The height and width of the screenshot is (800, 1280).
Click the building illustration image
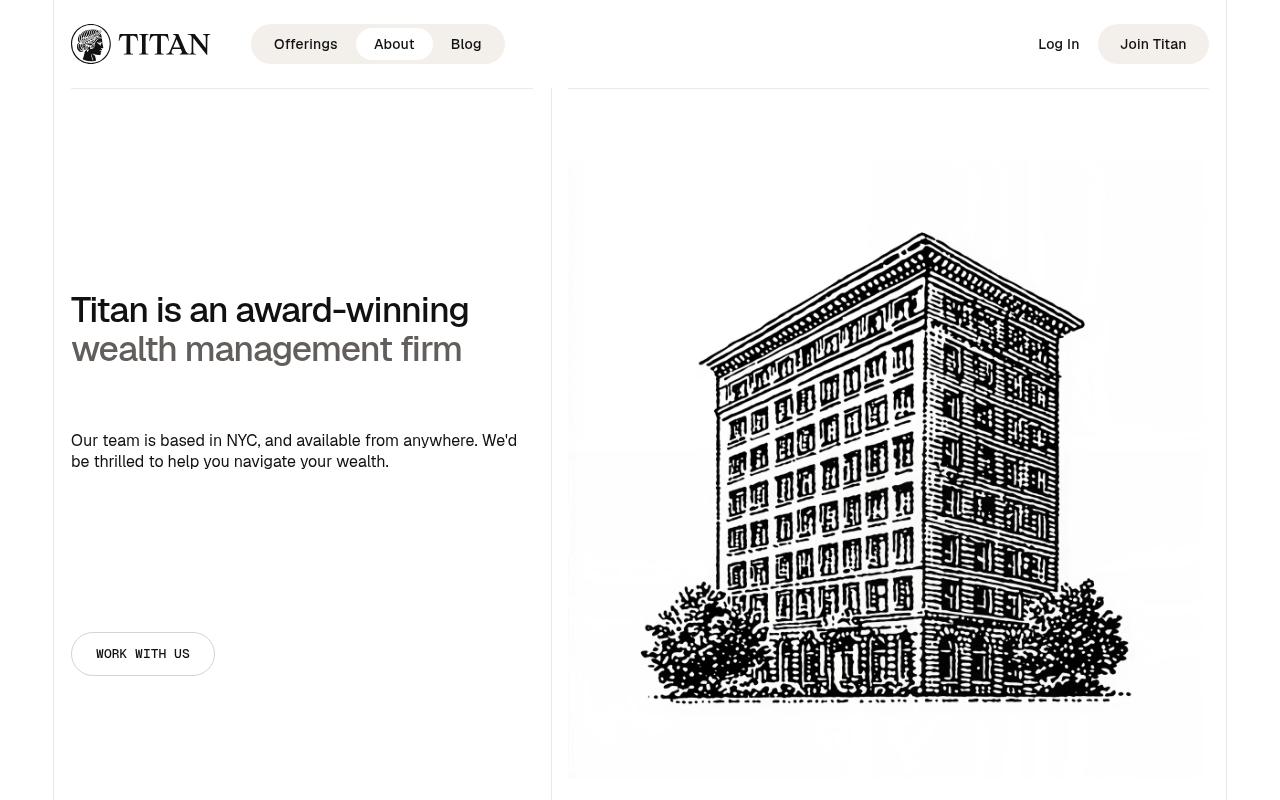pos(888,470)
